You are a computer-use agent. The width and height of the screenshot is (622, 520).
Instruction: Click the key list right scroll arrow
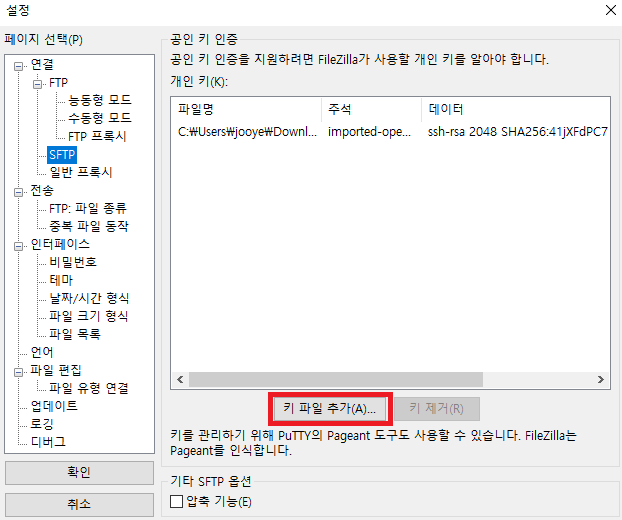coord(601,380)
